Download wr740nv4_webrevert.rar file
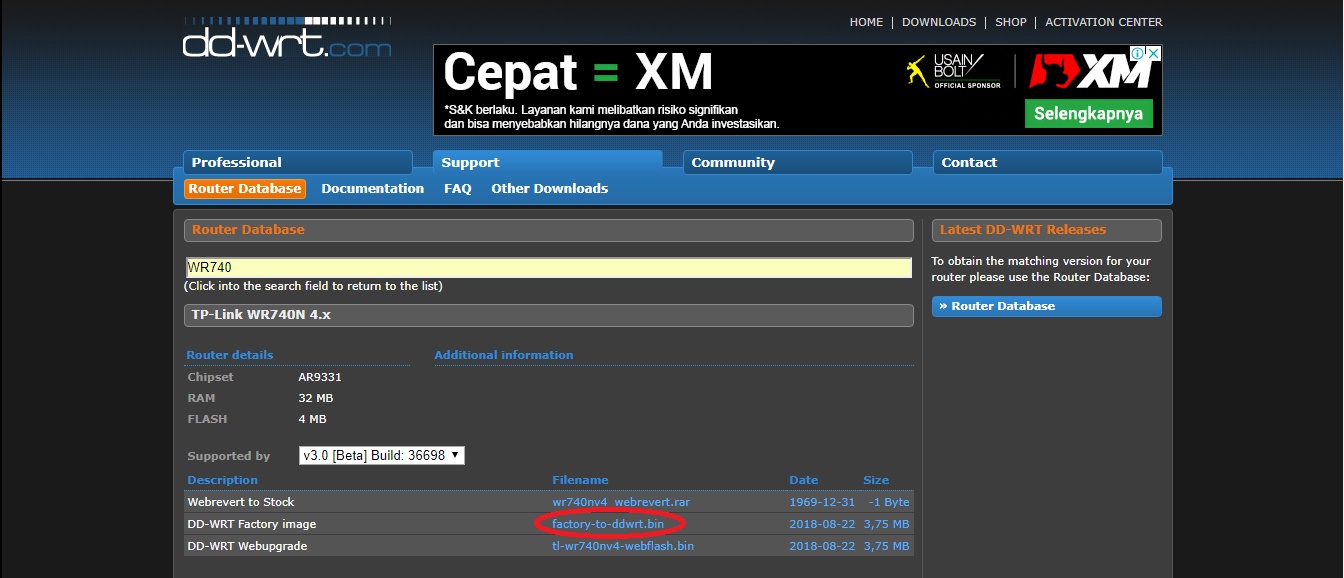1344x578 pixels. (x=621, y=502)
